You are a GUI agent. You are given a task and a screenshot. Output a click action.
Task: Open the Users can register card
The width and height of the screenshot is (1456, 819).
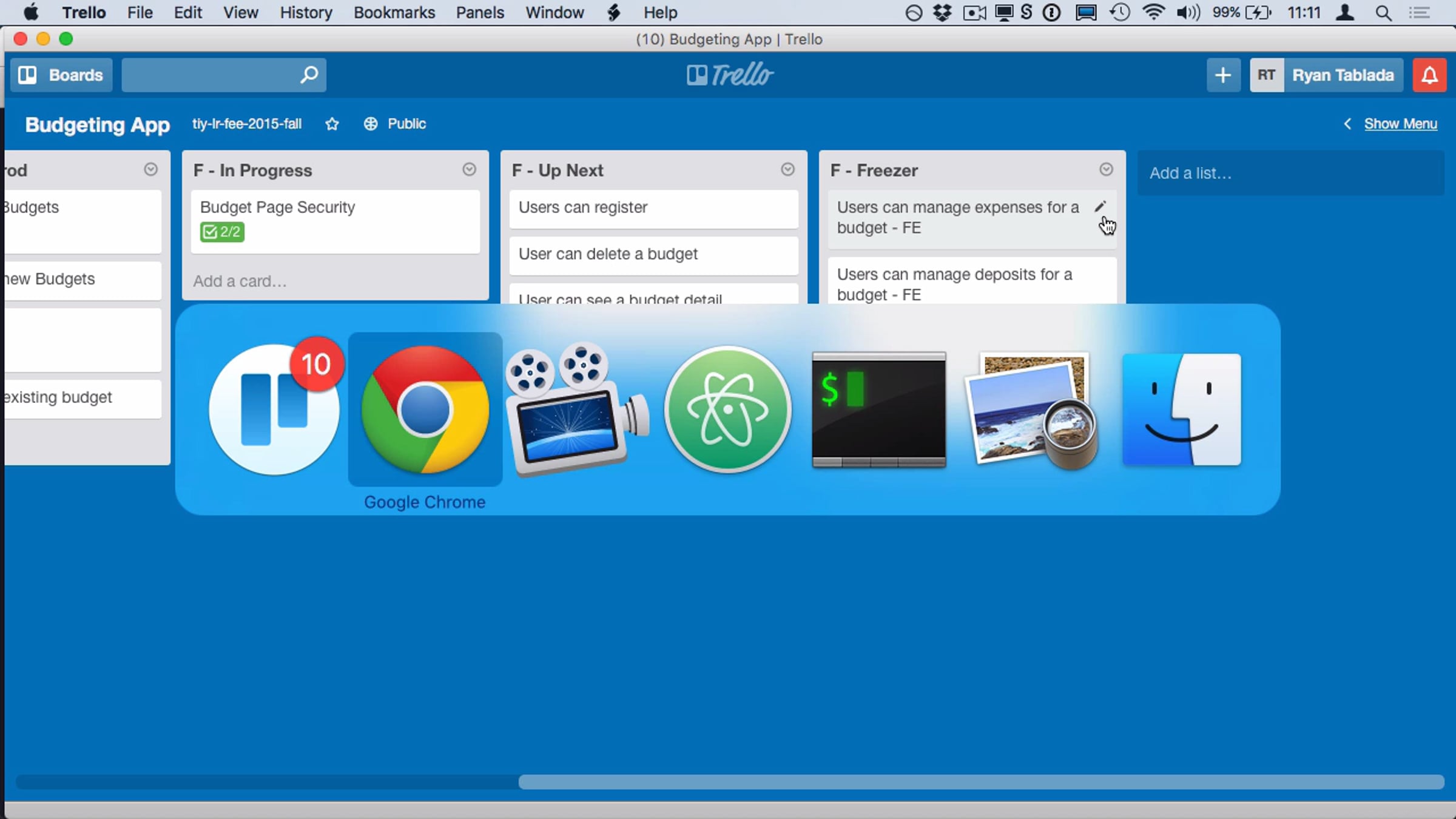654,209
